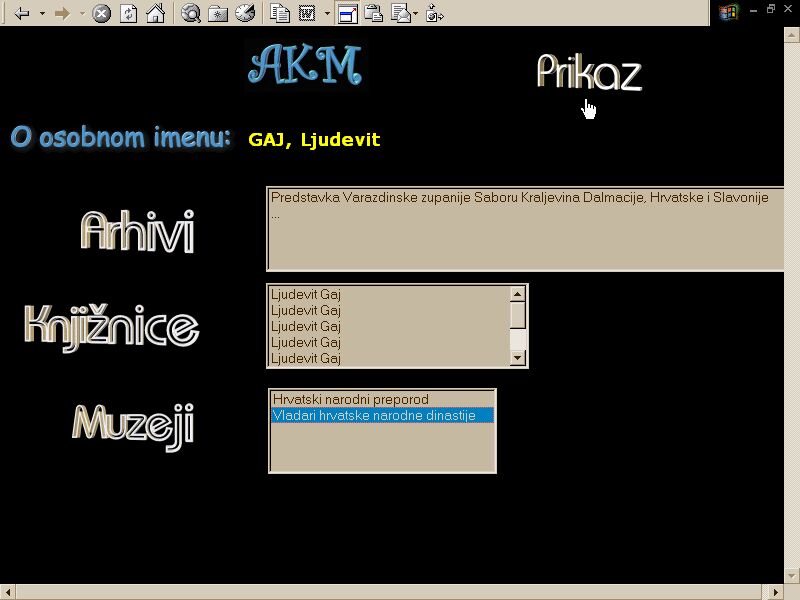
Task: Select first 'Ljudevit Gaj' entry in Knjižnice list
Action: tap(306, 295)
